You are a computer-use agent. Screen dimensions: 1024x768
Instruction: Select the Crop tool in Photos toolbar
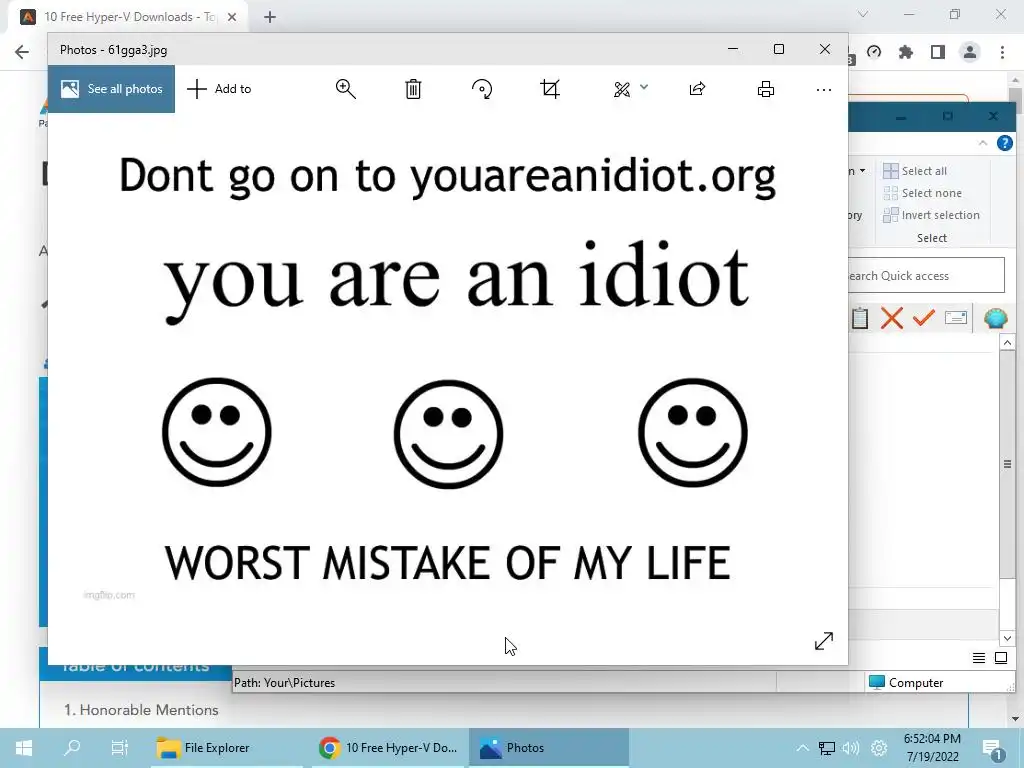click(550, 89)
